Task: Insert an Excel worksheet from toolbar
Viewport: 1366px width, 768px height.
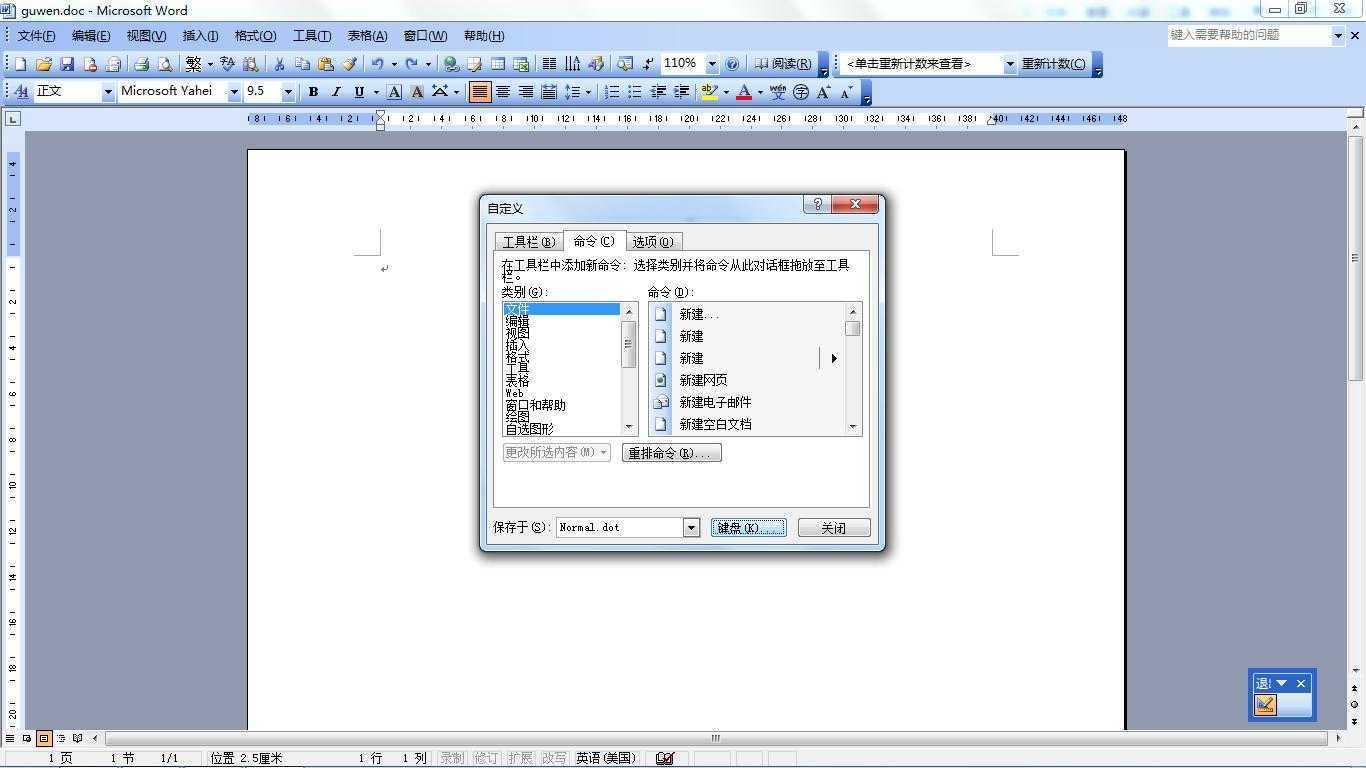Action: [521, 64]
